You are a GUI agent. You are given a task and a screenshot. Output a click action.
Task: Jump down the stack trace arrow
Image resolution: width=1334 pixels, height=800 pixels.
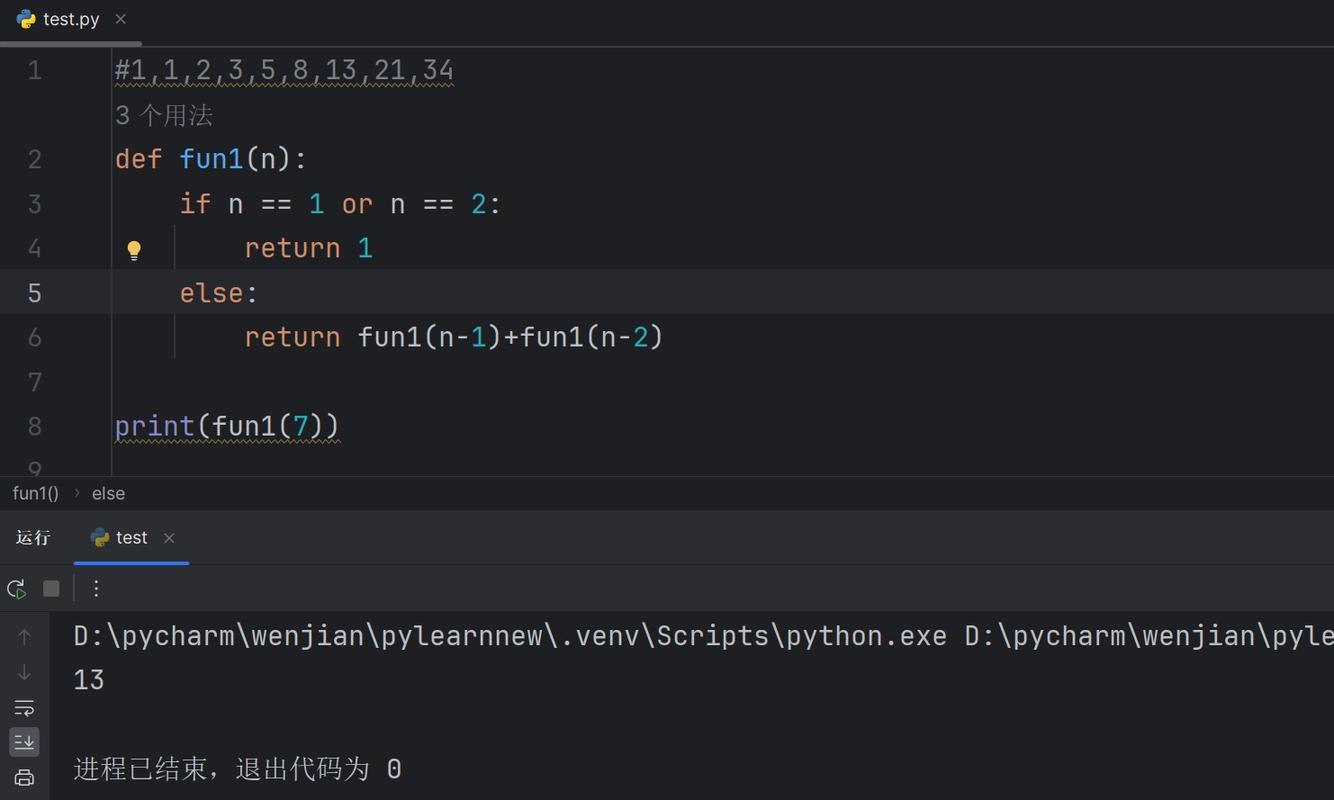click(x=24, y=672)
